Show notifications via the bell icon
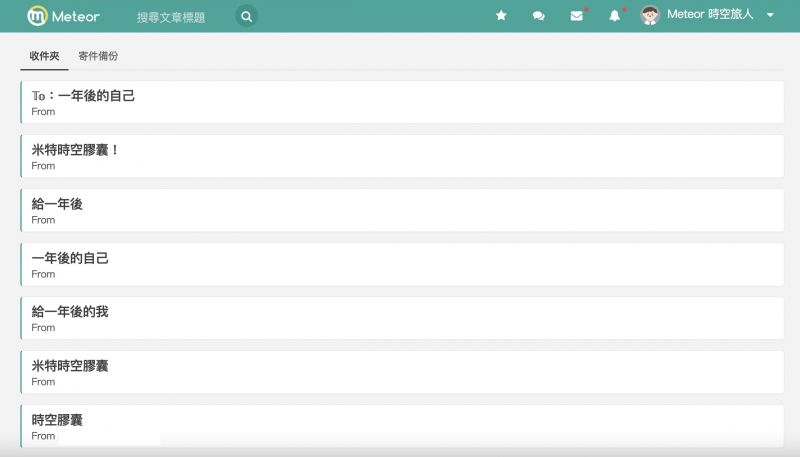Screen dimensions: 800x457 [x=615, y=16]
